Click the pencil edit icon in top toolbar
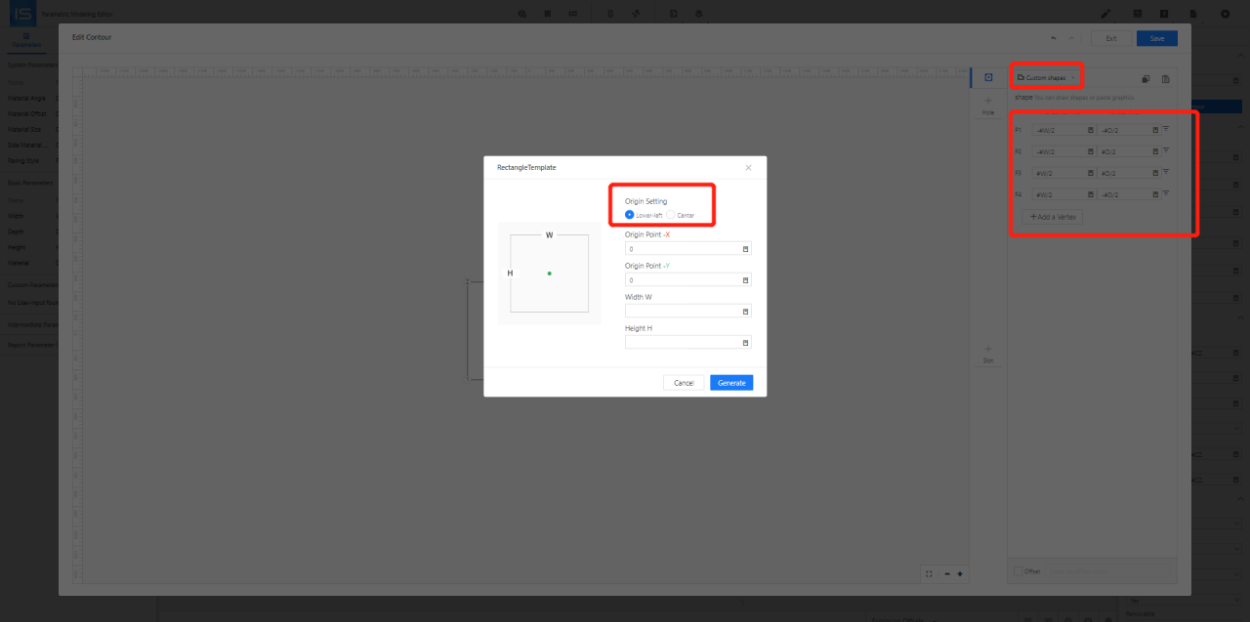Image resolution: width=1252 pixels, height=622 pixels. (1106, 14)
